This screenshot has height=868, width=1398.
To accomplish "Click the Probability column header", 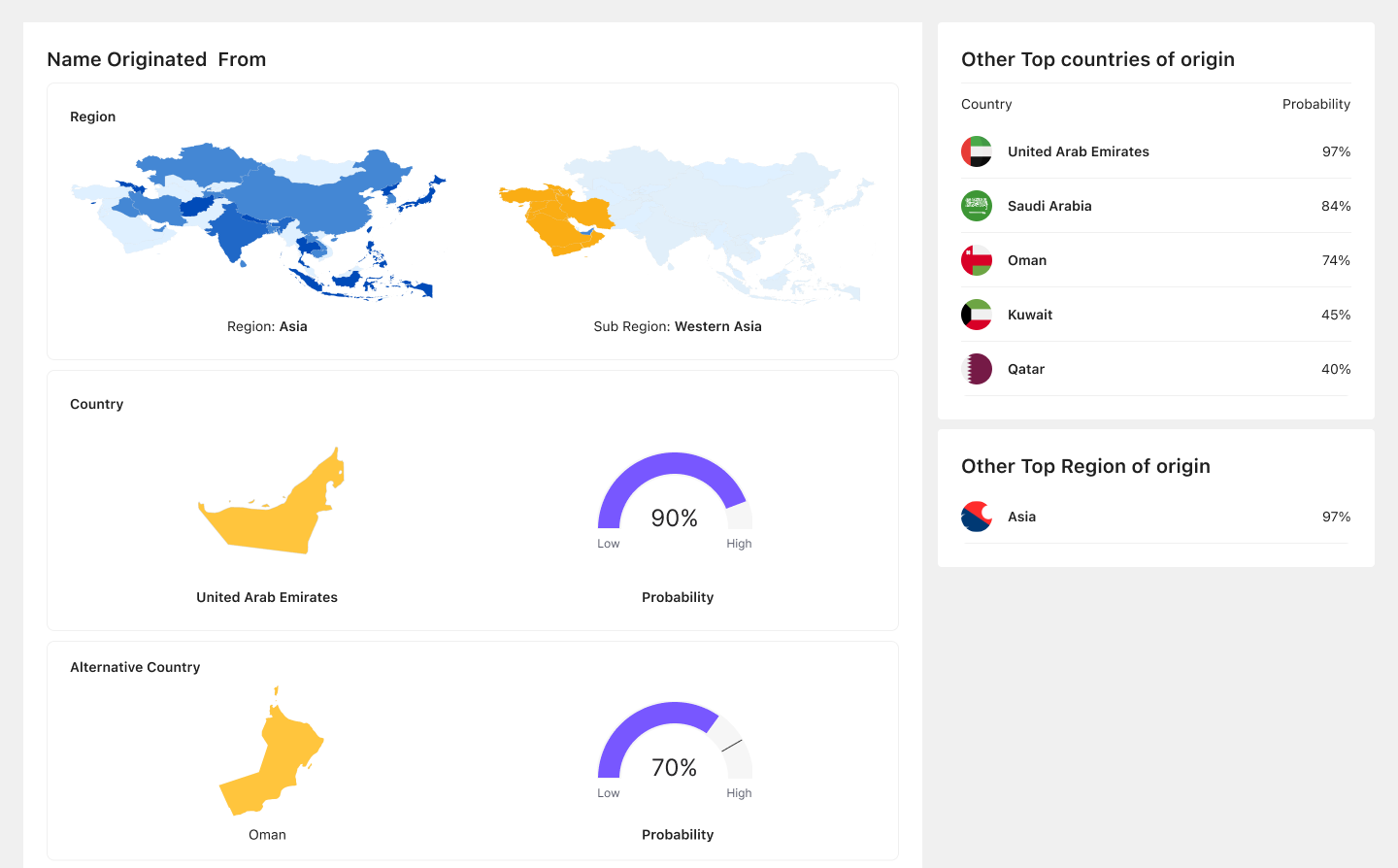I will [x=1316, y=104].
